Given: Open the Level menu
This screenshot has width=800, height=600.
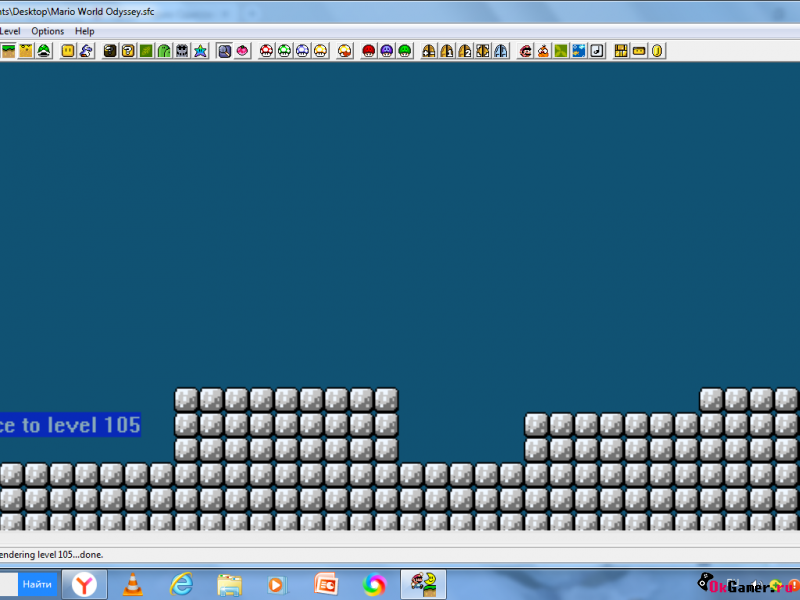Looking at the screenshot, I should 10,31.
